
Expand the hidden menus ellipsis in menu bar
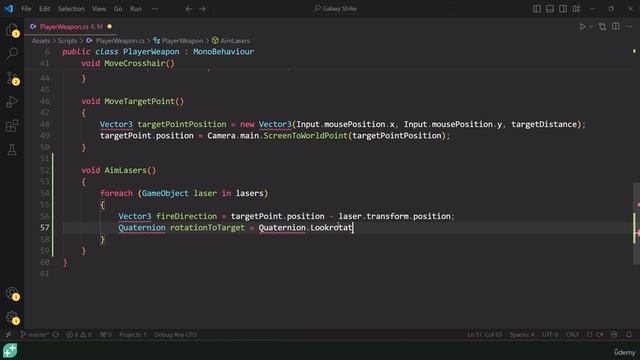click(x=155, y=9)
